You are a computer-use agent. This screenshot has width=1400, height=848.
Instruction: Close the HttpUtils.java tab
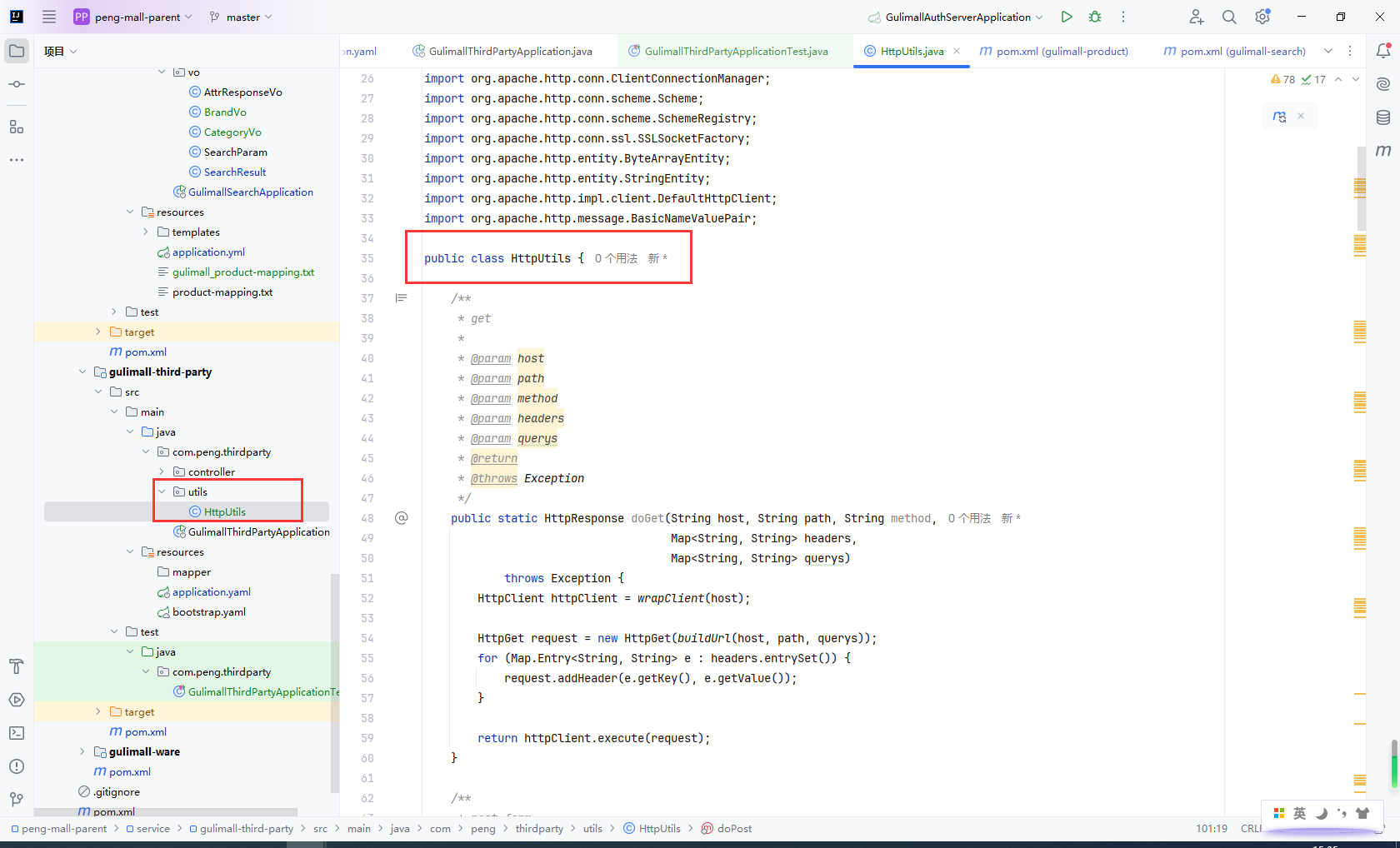957,51
